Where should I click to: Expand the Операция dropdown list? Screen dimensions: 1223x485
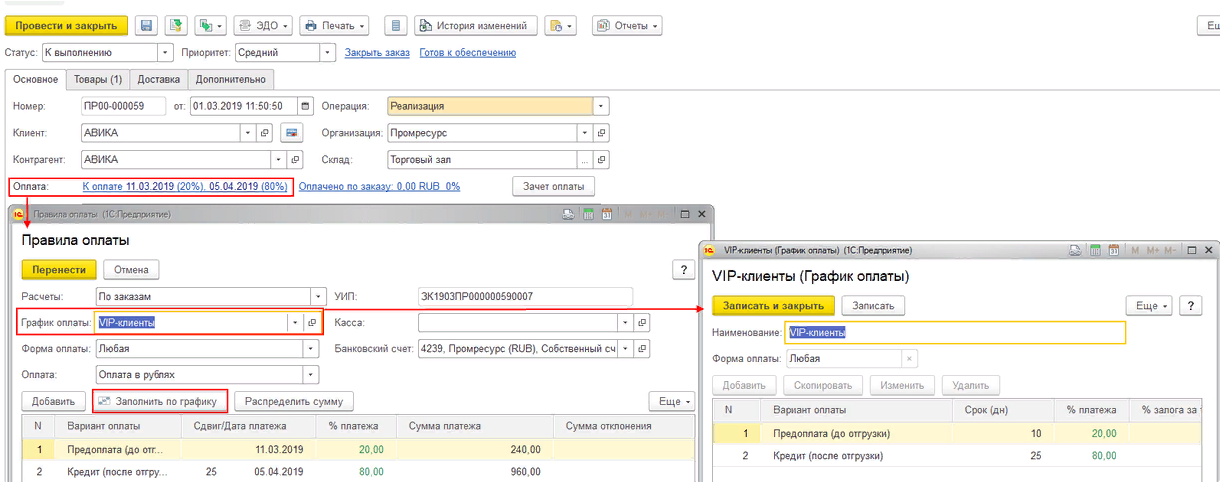point(600,106)
